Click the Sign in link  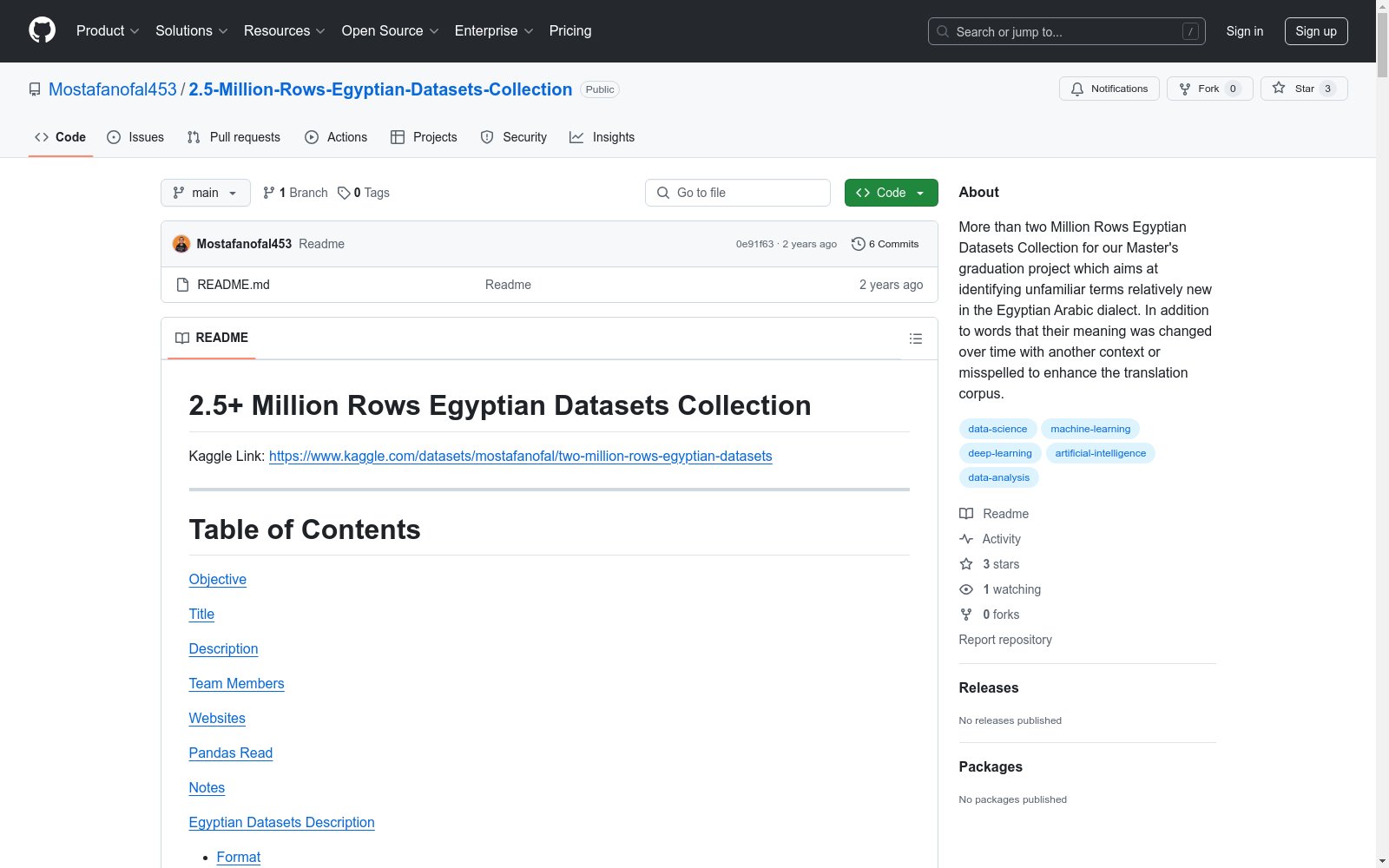click(1245, 31)
